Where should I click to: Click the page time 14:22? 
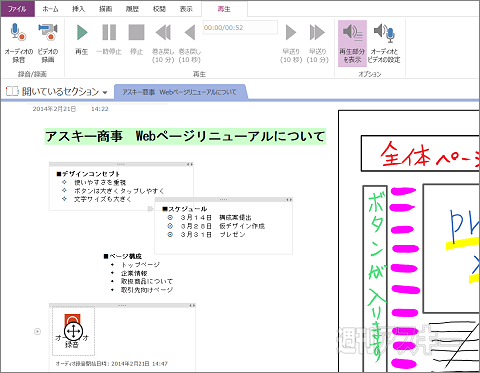pyautogui.click(x=100, y=109)
